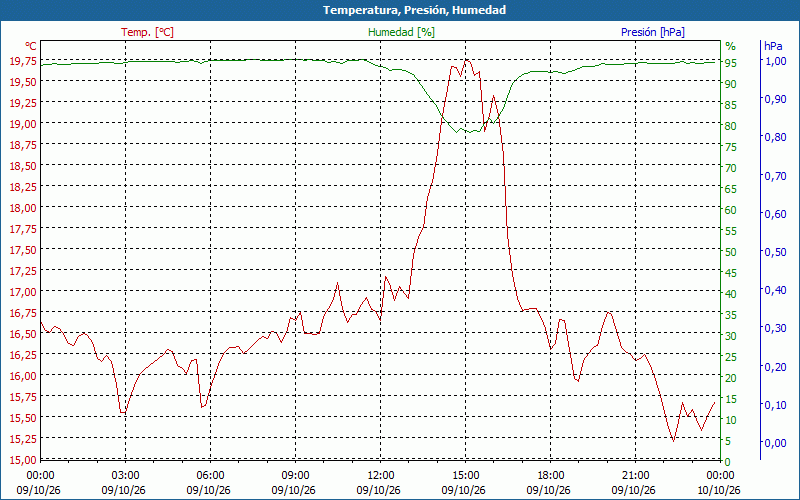Click the red temperature peak near 15:00
The width and height of the screenshot is (800, 500).
click(x=466, y=60)
